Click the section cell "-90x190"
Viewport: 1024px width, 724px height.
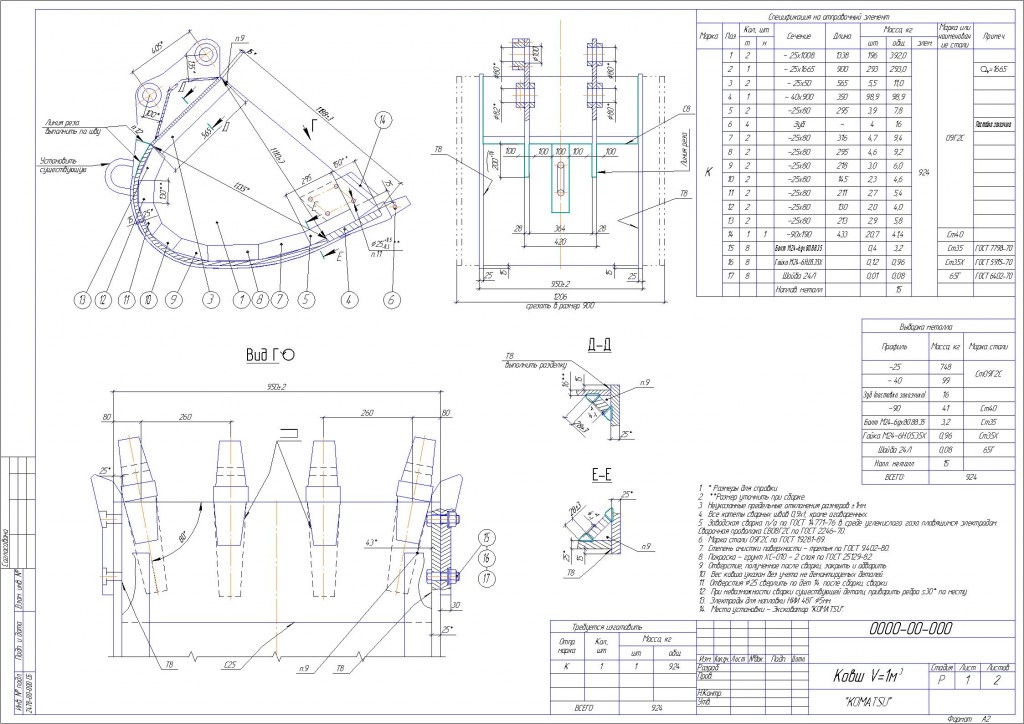tap(798, 235)
